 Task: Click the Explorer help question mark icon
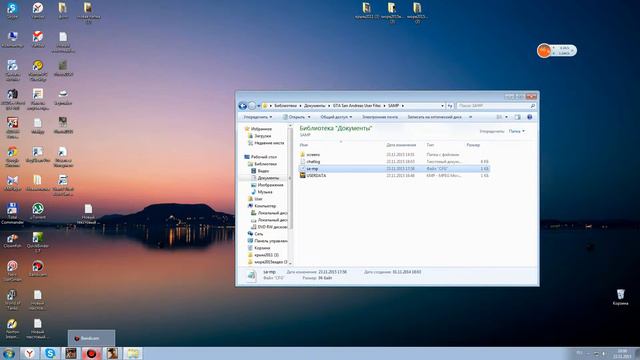[x=530, y=117]
